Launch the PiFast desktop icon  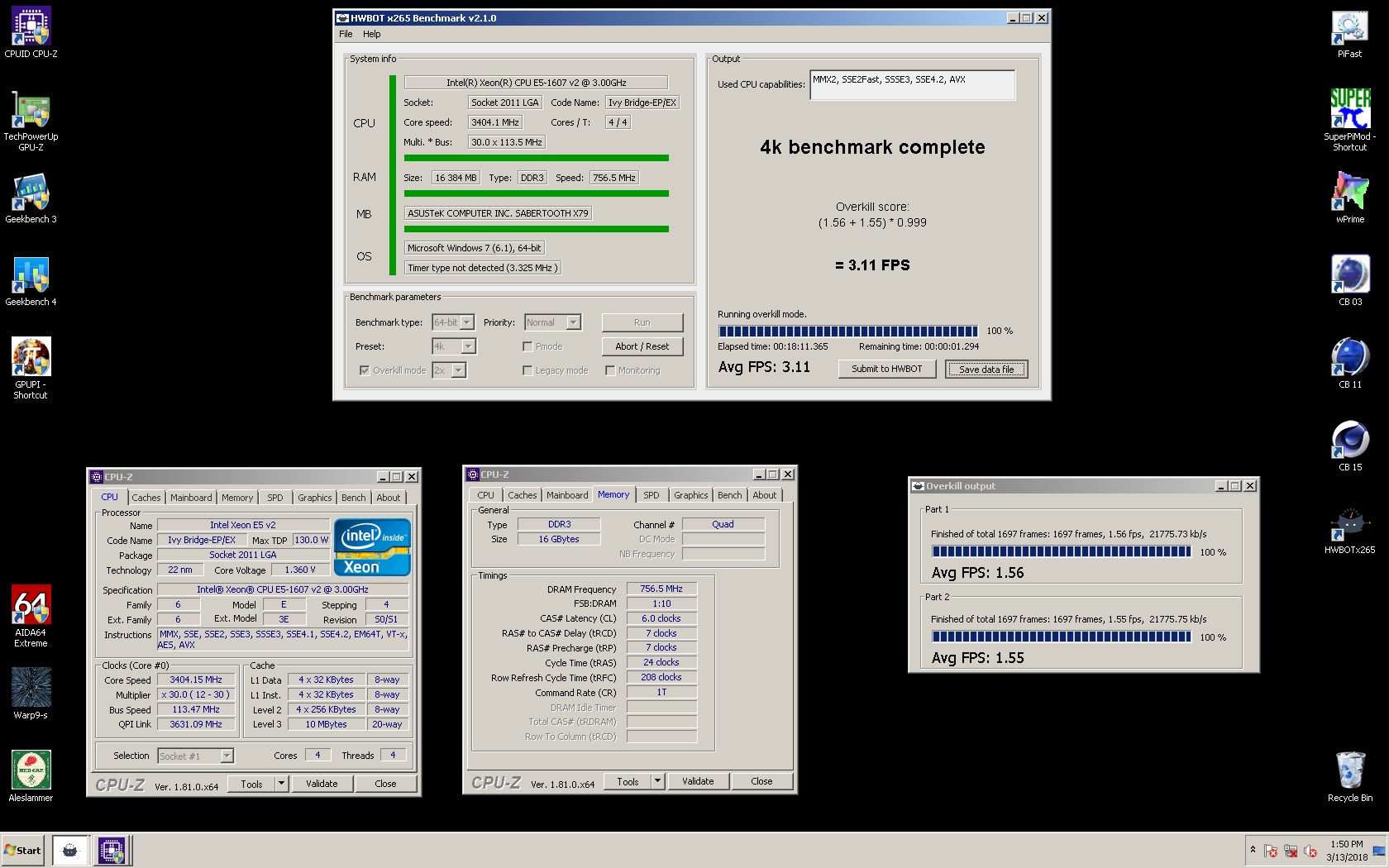point(1350,33)
